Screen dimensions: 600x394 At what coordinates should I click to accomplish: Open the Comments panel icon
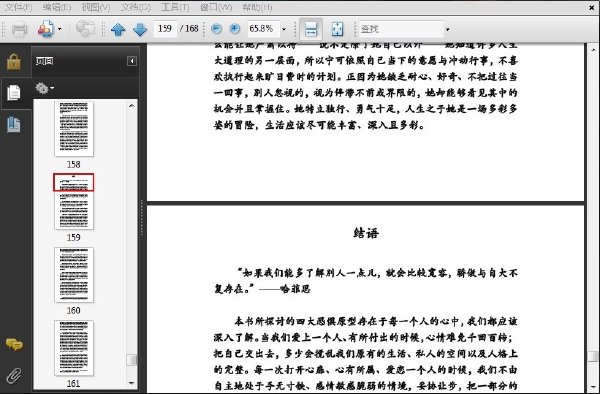point(14,345)
